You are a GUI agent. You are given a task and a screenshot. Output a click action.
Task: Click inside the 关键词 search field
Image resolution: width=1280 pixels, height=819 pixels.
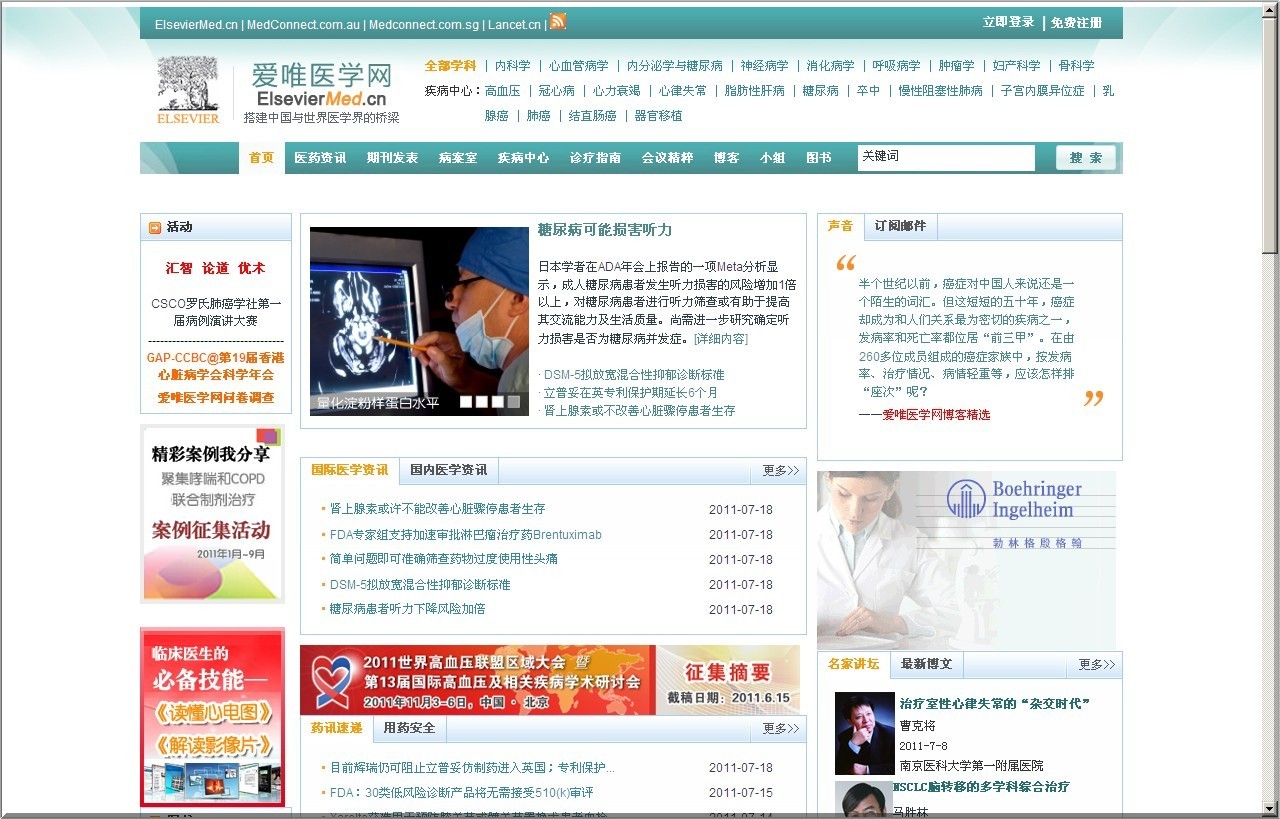coord(945,157)
